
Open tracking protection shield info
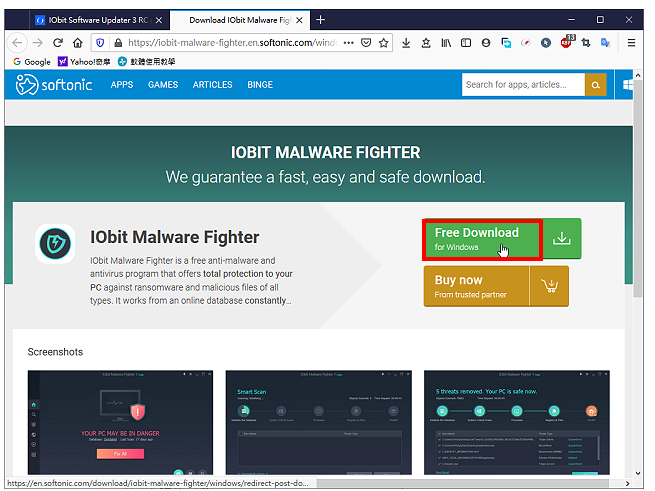tap(100, 43)
